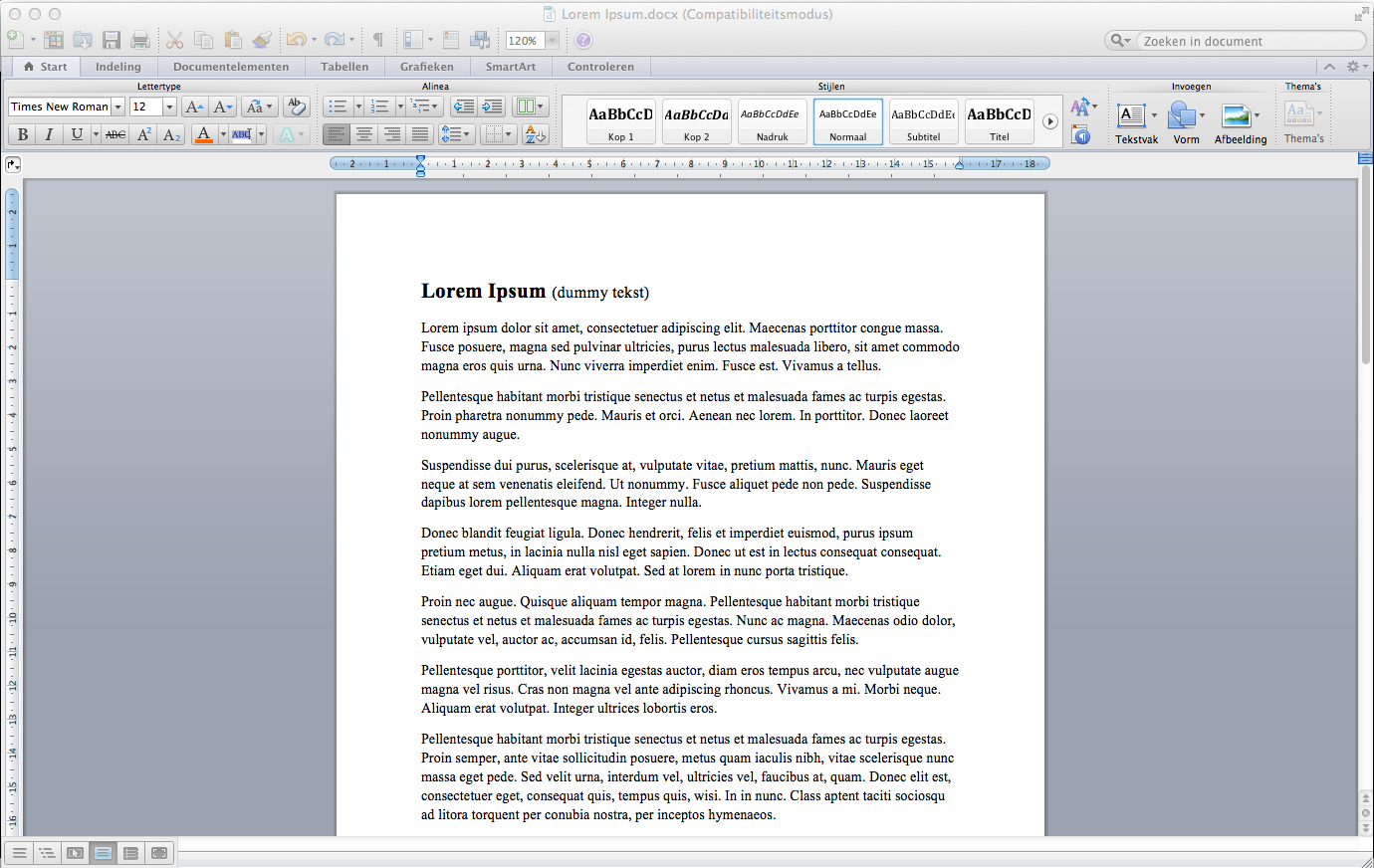This screenshot has width=1374, height=868.
Task: Click the text highlight color button
Action: pos(242,134)
